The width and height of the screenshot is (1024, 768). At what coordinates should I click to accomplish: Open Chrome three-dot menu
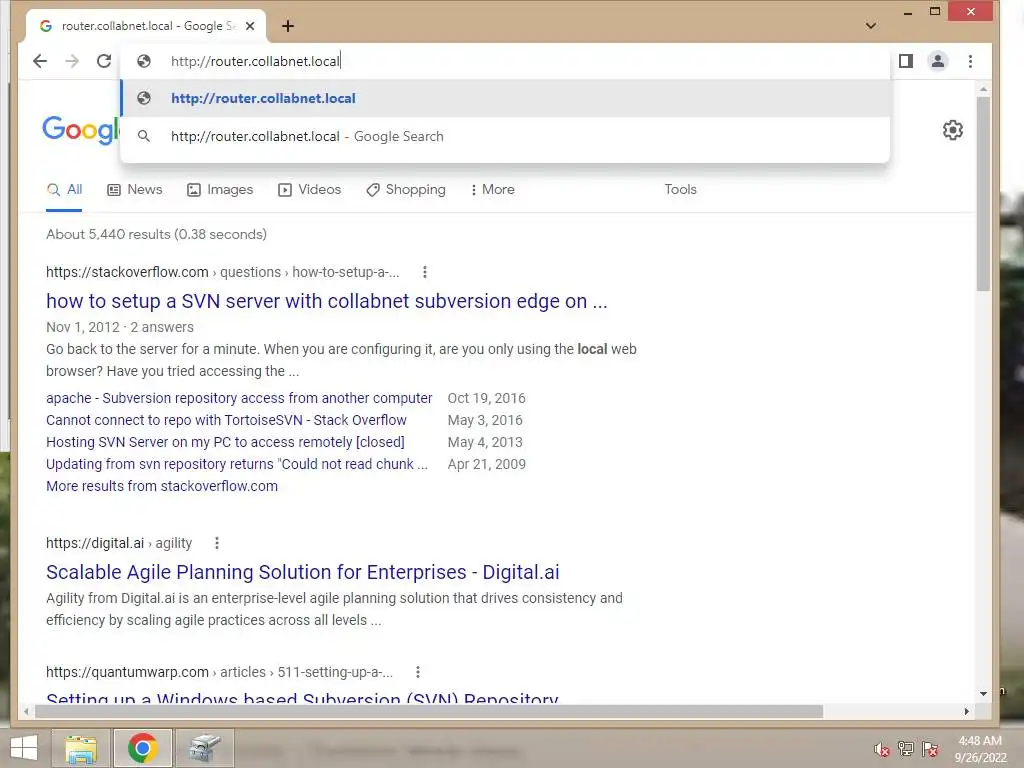pyautogui.click(x=970, y=61)
